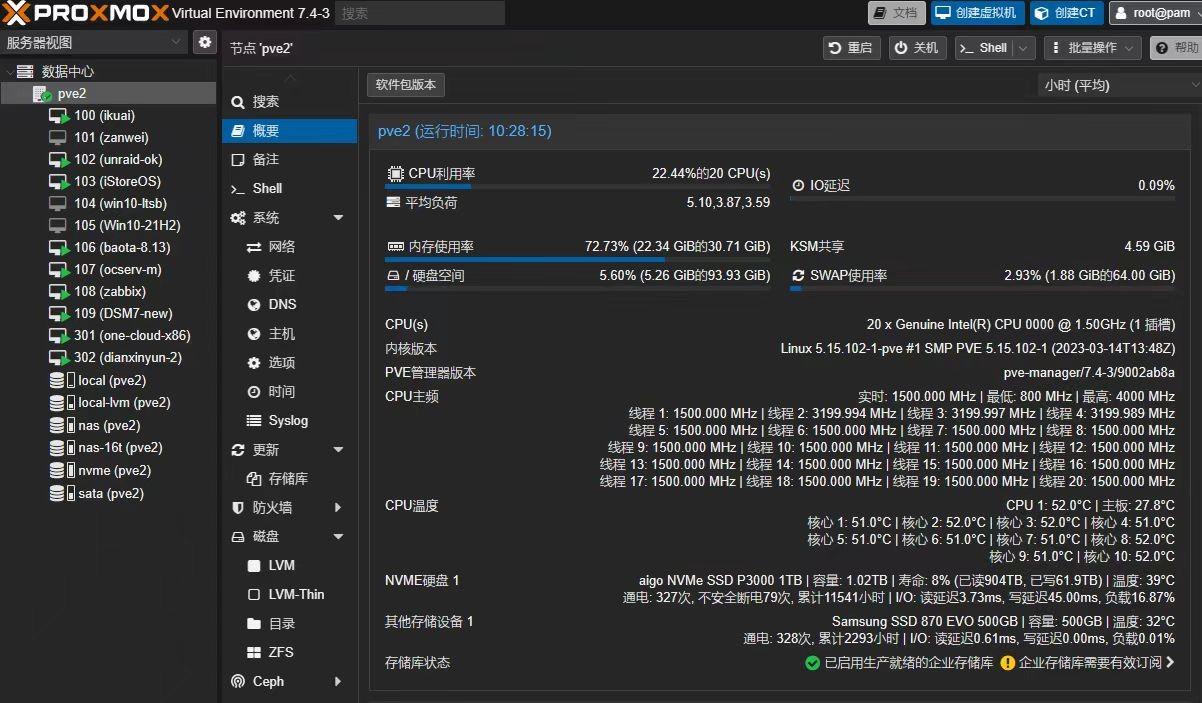Expand the Bulk Actions (批量操作) dropdown

coord(1092,48)
